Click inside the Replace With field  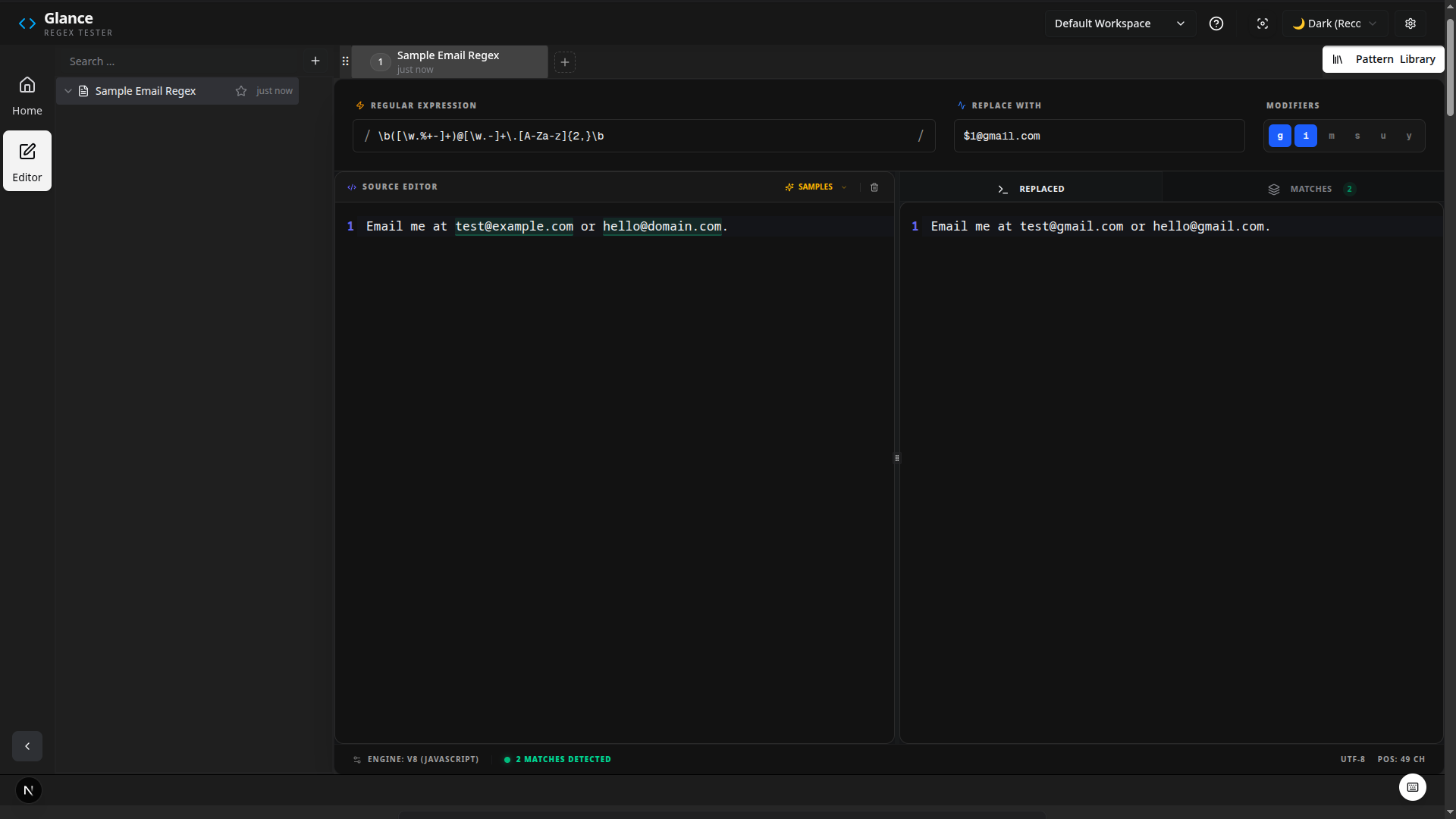click(1099, 136)
